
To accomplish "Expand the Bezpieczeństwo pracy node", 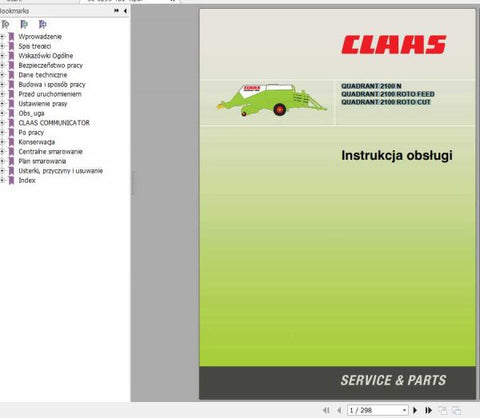I will pyautogui.click(x=2, y=65).
